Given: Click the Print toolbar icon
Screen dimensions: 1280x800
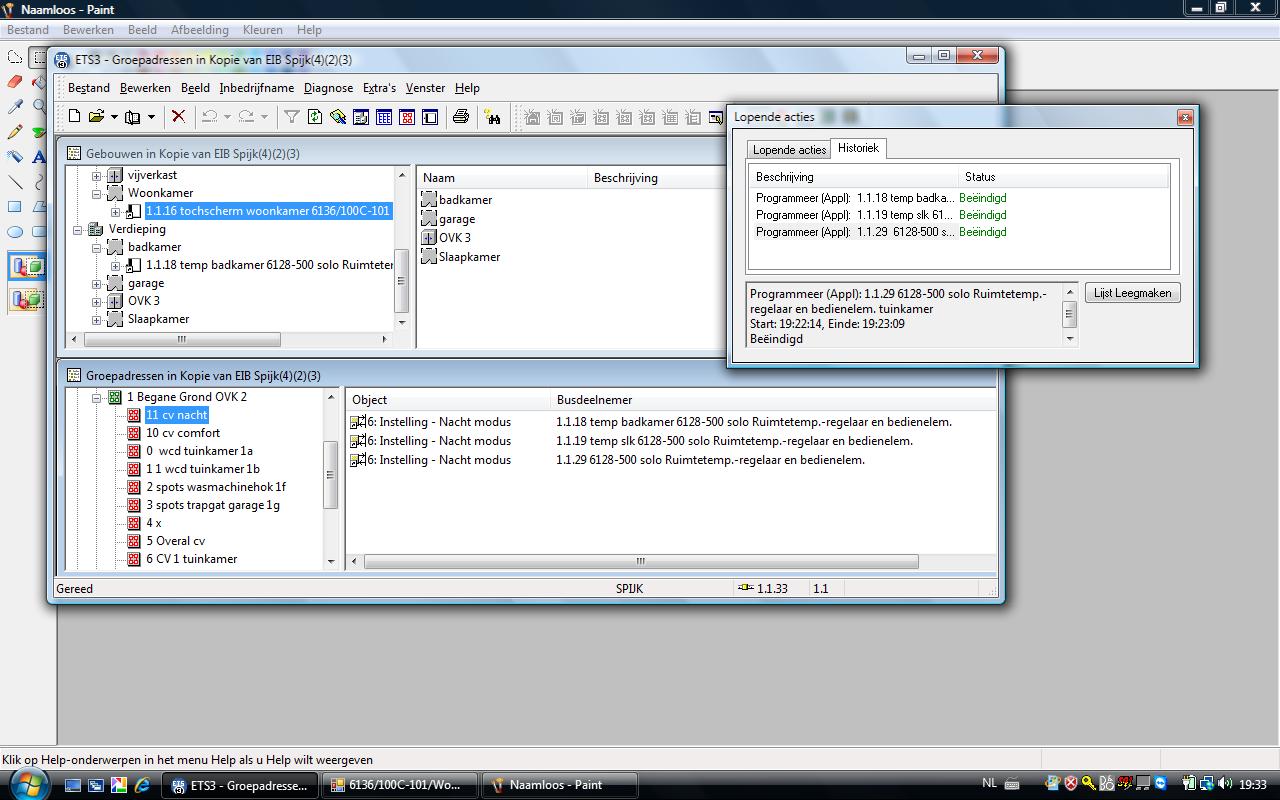Looking at the screenshot, I should [x=460, y=117].
